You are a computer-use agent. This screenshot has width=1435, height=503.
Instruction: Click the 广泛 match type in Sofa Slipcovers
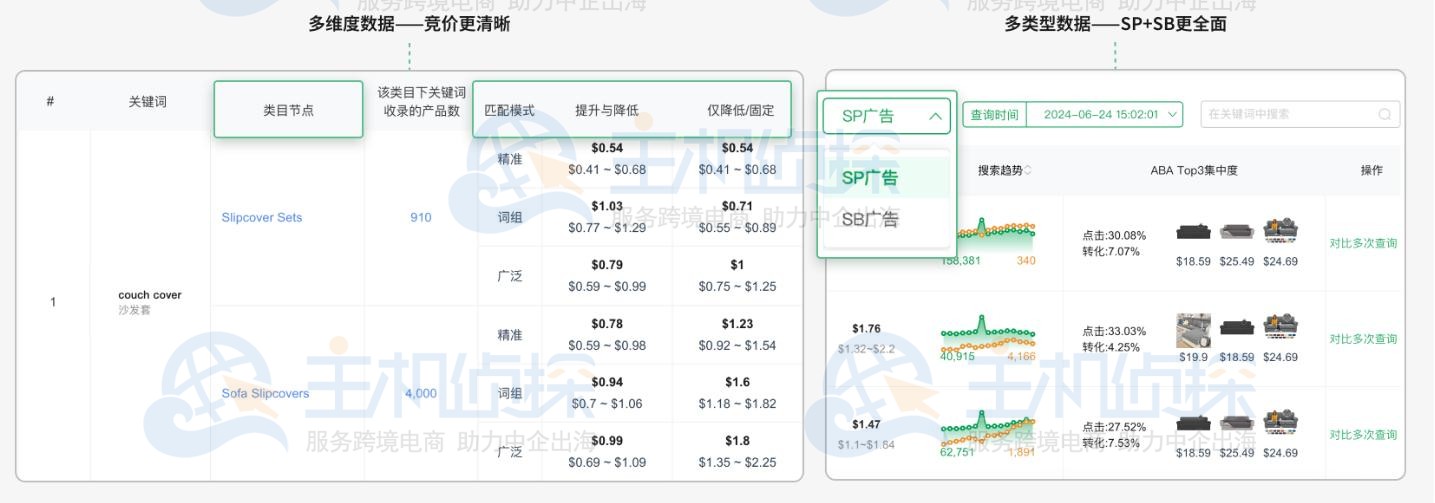coord(510,452)
